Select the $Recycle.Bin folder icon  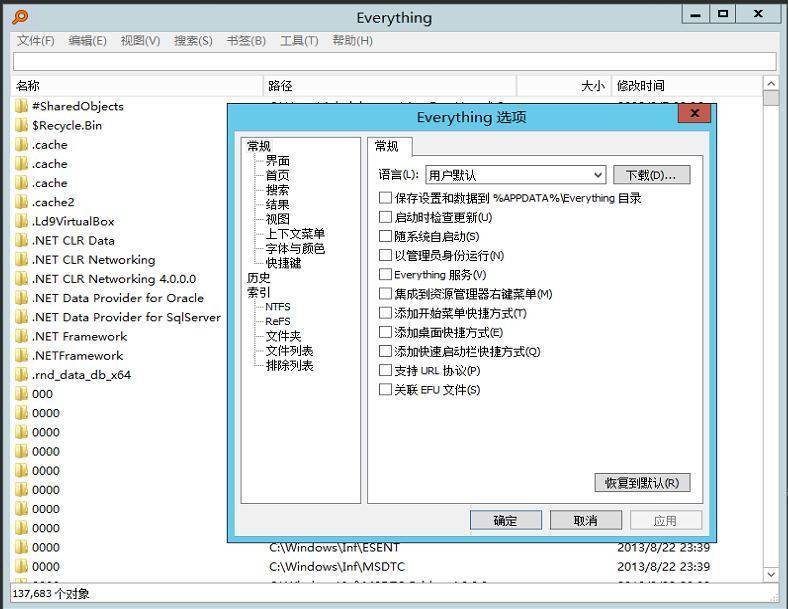click(21, 126)
